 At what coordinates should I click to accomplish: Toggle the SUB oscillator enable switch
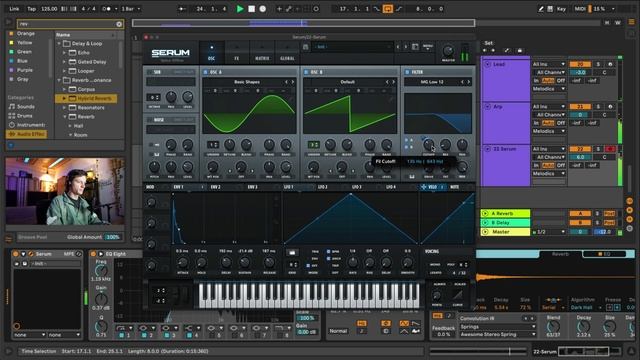(149, 72)
